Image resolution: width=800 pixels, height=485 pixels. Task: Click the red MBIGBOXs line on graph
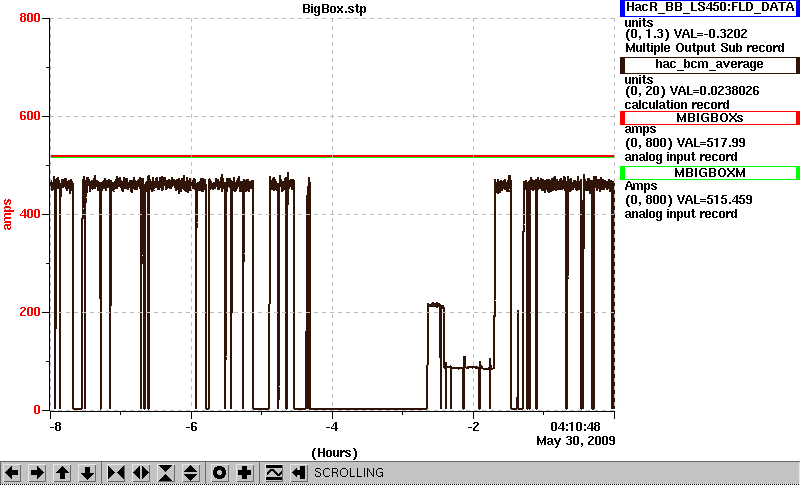(332, 156)
